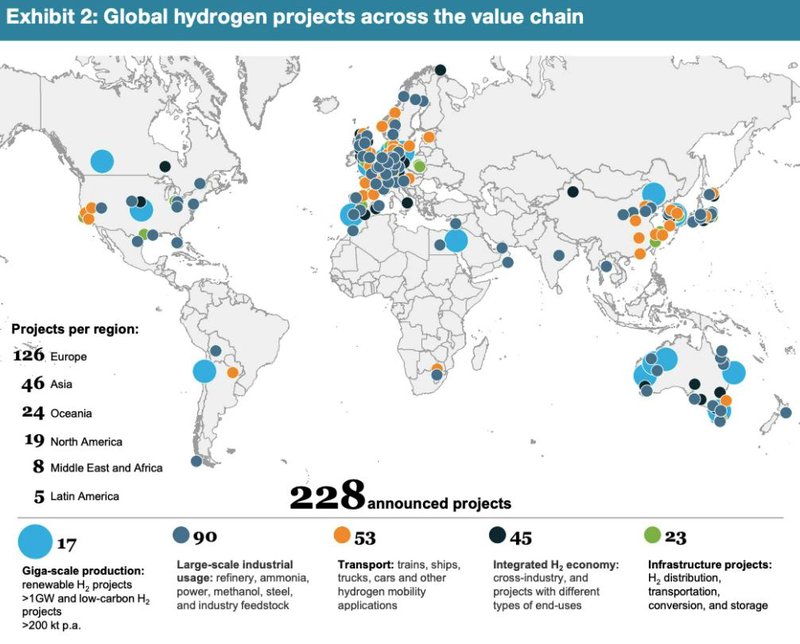Click the light blue Giga-scale production legend circle
This screenshot has height=644, width=800.
(35, 541)
